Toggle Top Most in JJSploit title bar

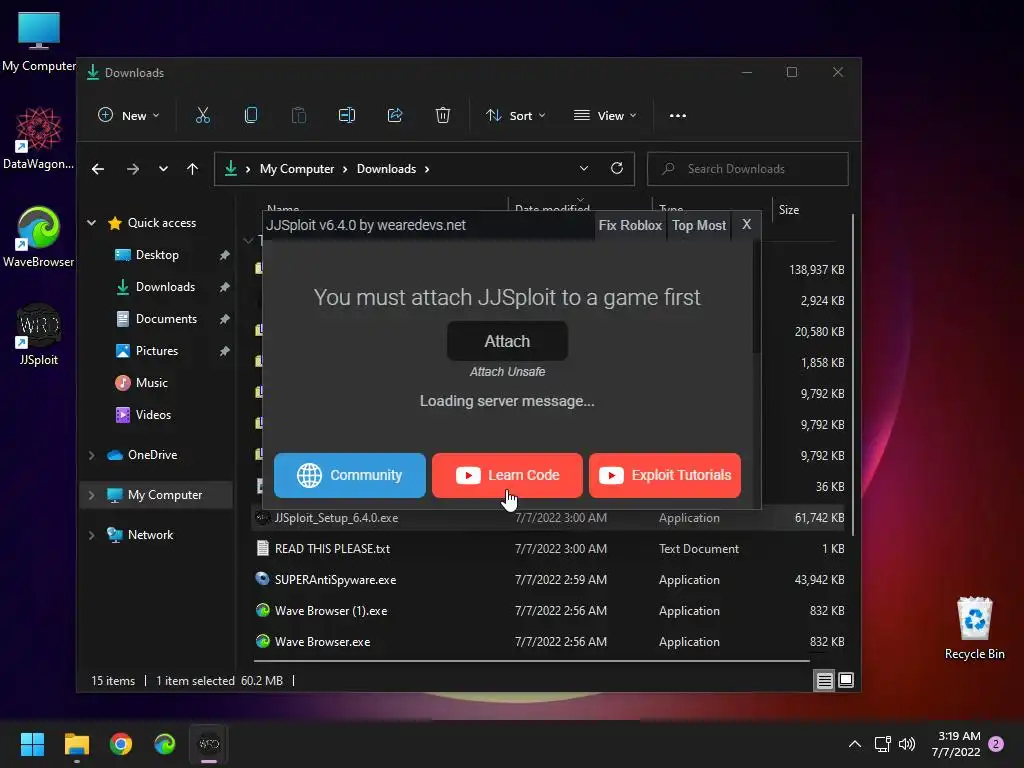point(699,225)
